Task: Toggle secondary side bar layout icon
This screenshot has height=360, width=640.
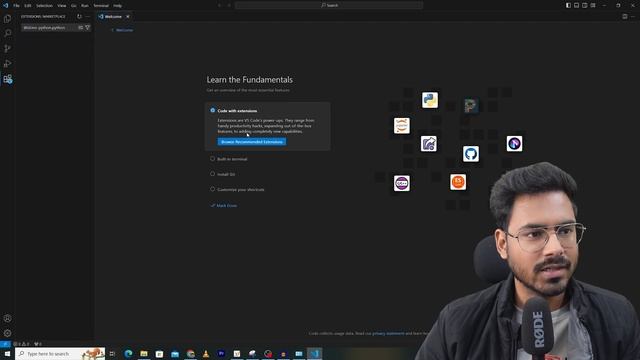Action: (x=584, y=5)
